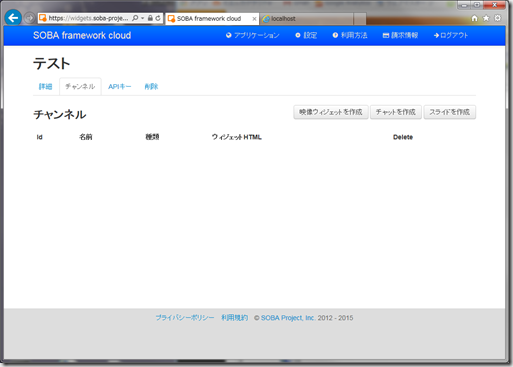Minimize the browser window
The height and width of the screenshot is (367, 513).
(464, 5)
